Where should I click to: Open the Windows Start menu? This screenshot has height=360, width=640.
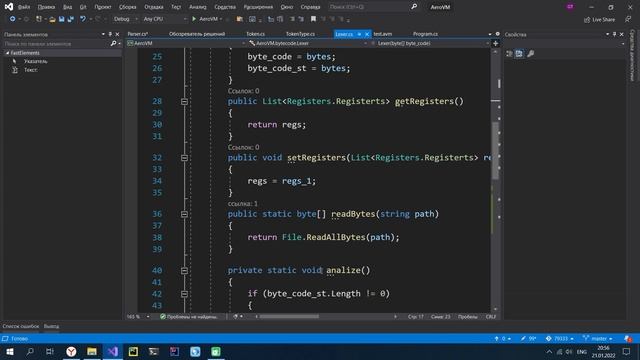tap(9, 351)
